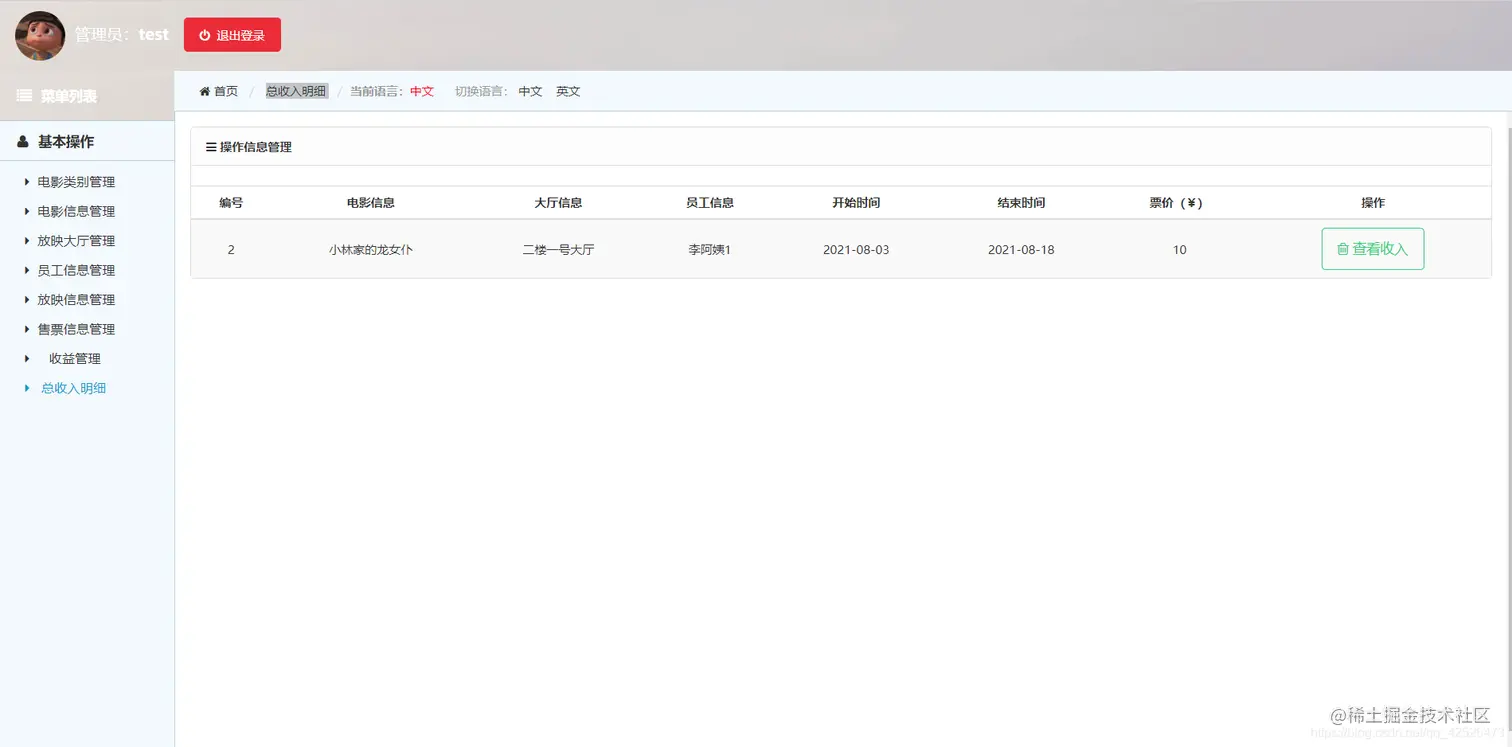Image resolution: width=1512 pixels, height=747 pixels.
Task: Click the 电影信息 column header
Action: click(x=371, y=203)
